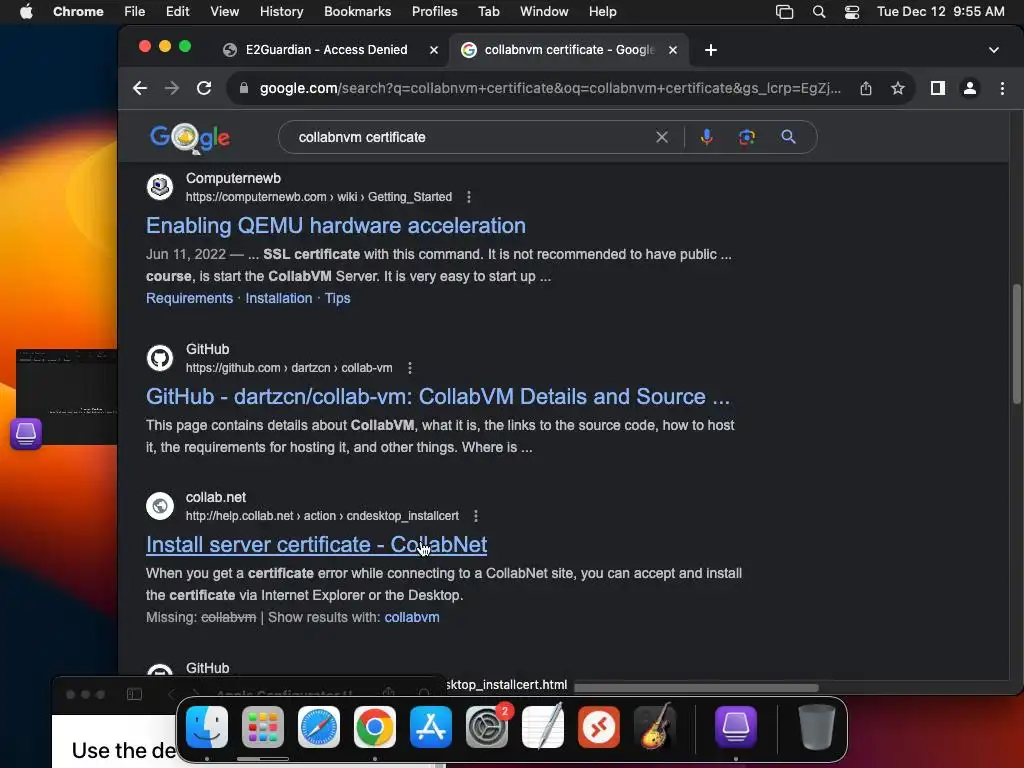The height and width of the screenshot is (768, 1024).
Task: Follow the Tips sitelink
Action: (338, 298)
